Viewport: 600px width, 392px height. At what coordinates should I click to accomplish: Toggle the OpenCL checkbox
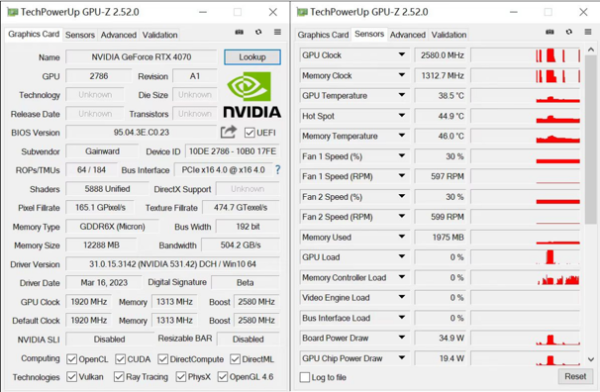click(x=72, y=359)
